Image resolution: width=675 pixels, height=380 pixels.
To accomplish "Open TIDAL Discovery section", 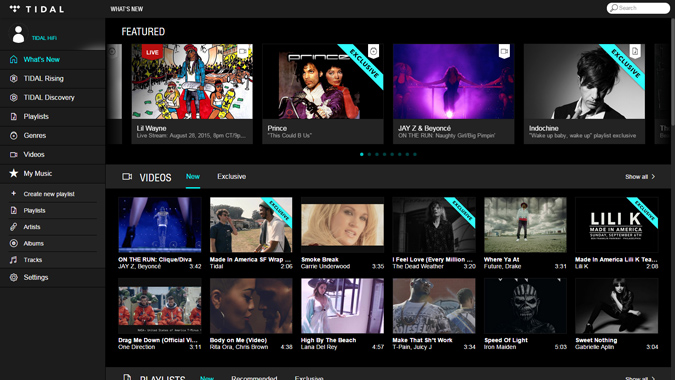I will (x=49, y=97).
